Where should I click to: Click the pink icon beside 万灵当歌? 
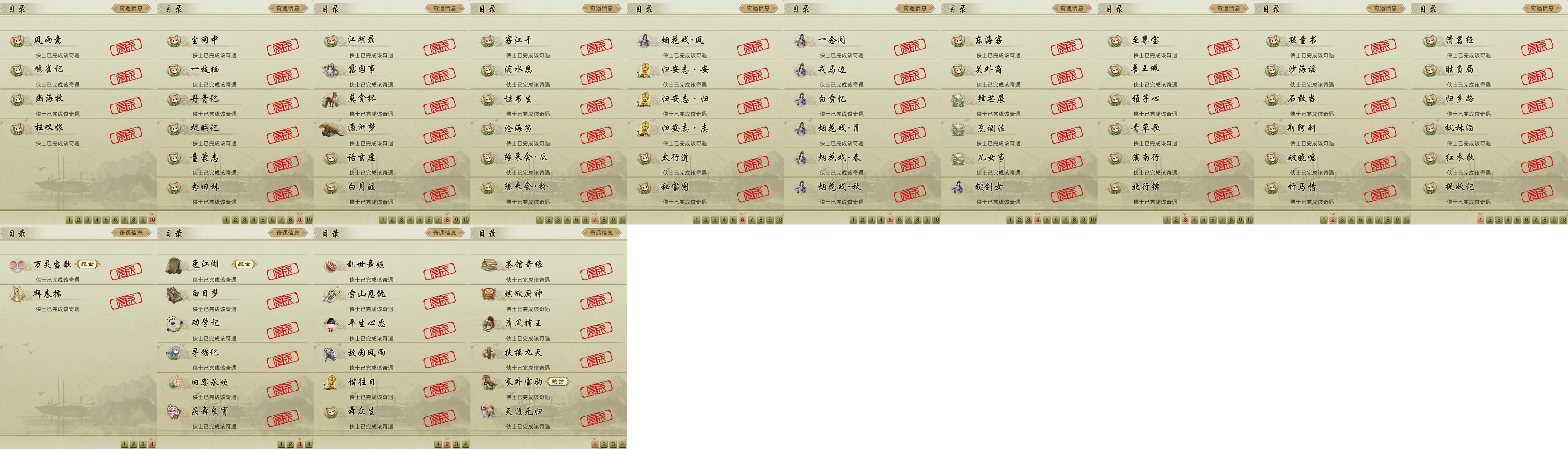point(18,265)
